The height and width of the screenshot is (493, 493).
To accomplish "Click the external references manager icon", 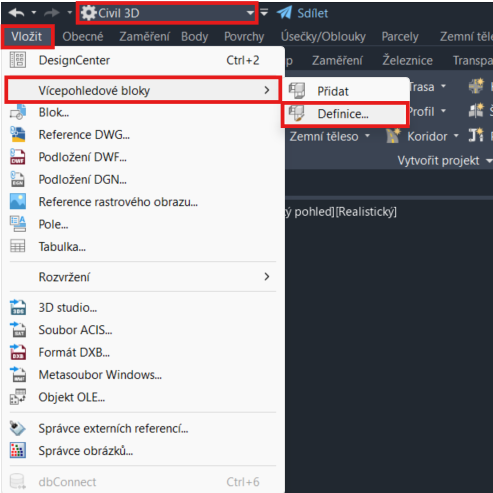I will pos(18,428).
